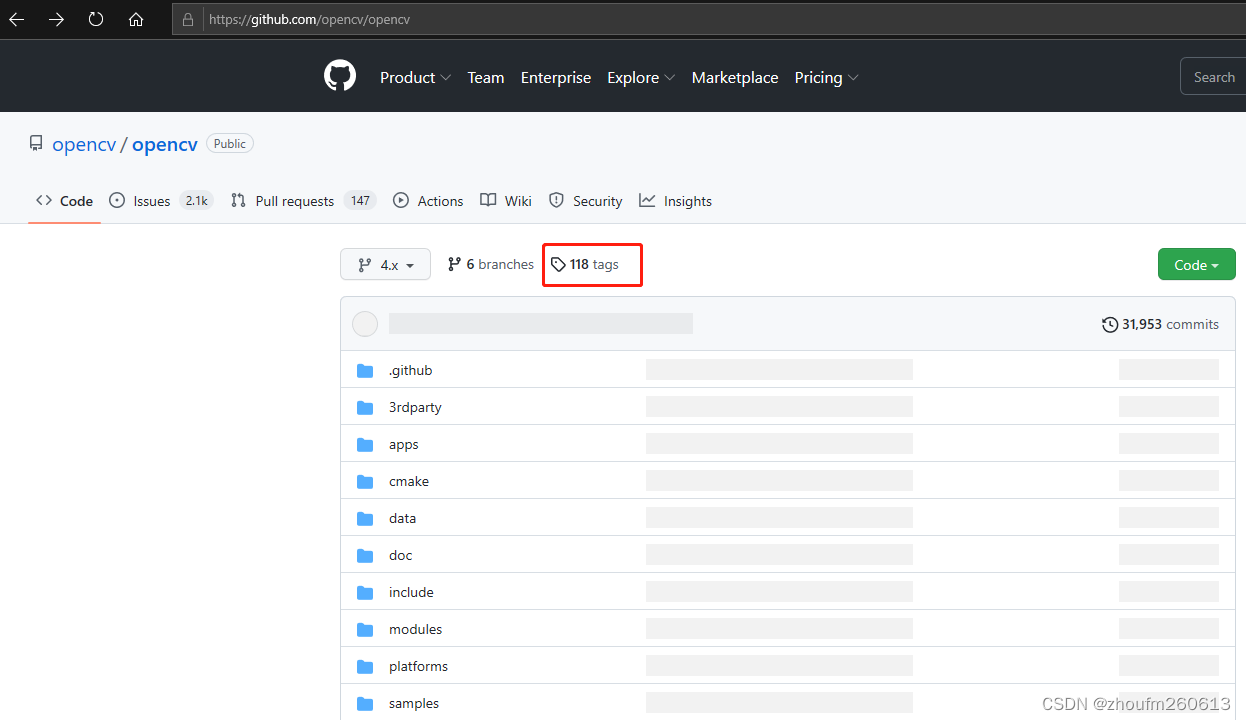Viewport: 1246px width, 720px height.
Task: Click the lock icon in address bar
Action: (188, 20)
